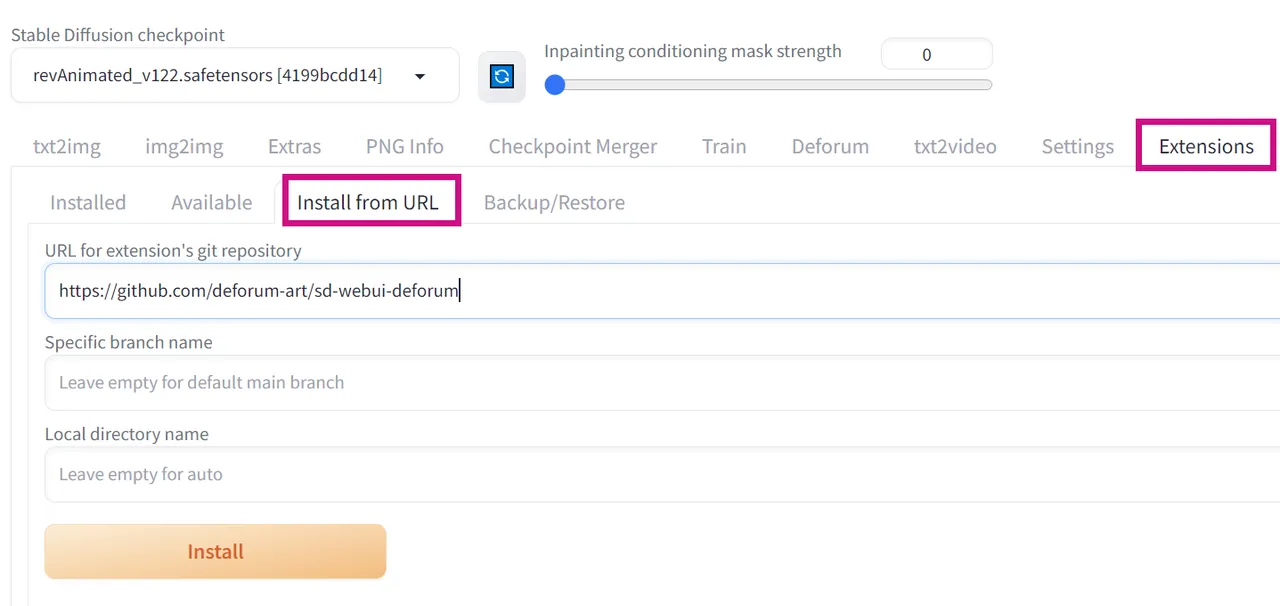Open the txt2video tab
This screenshot has height=606, width=1280.
click(955, 146)
